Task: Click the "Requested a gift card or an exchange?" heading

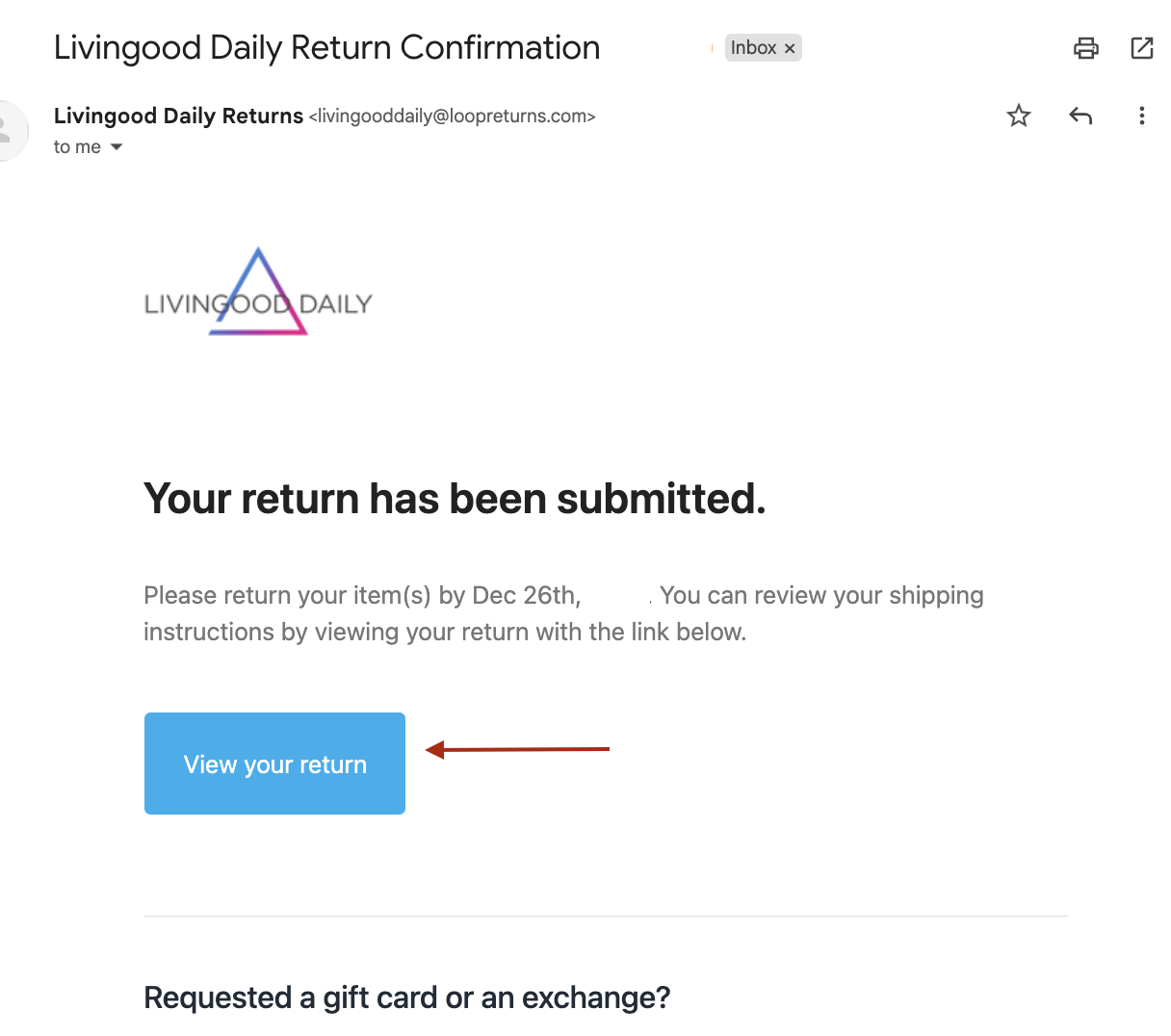Action: tap(406, 997)
